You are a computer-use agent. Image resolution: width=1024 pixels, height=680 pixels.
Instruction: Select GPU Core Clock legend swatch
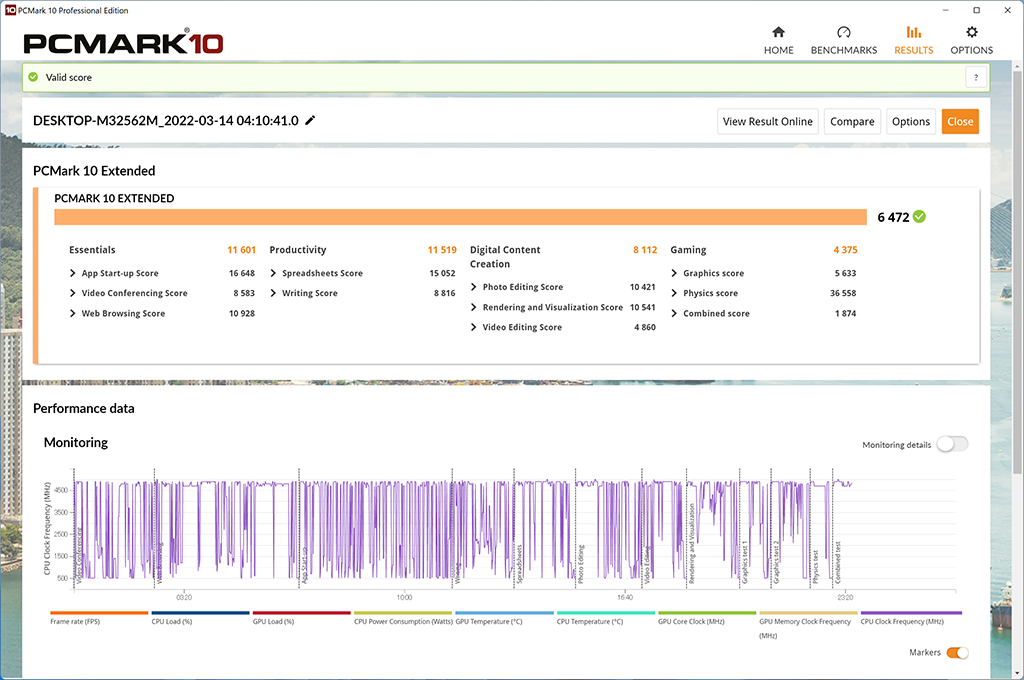[707, 613]
